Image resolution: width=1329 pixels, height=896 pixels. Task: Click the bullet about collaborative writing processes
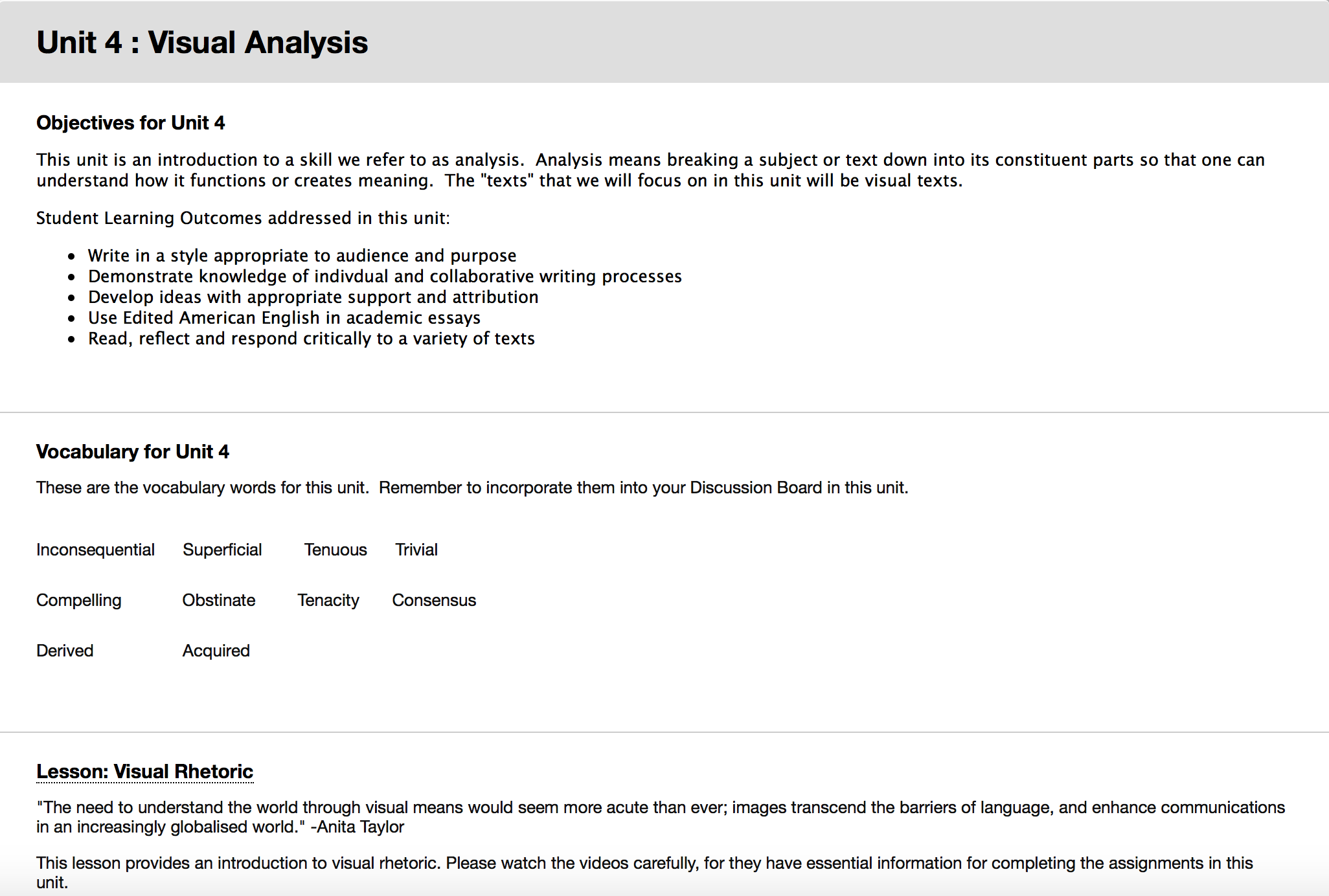point(385,276)
